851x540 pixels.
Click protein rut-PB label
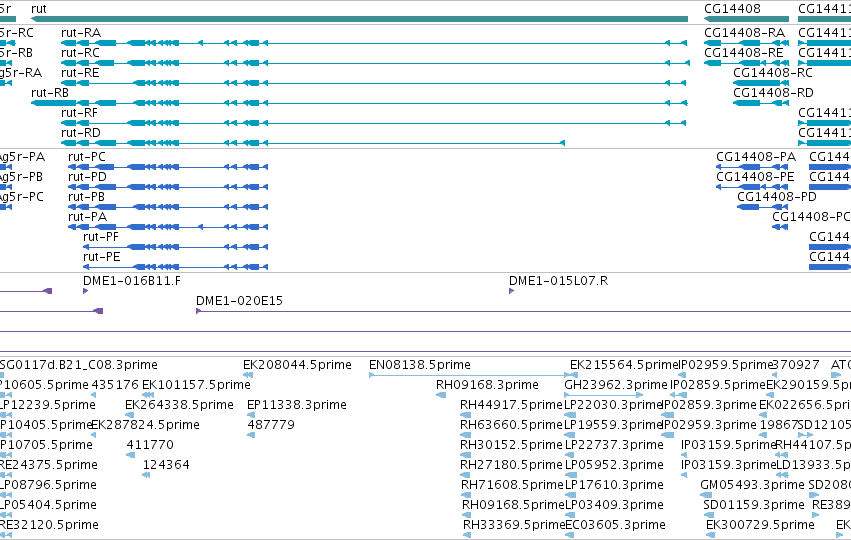pos(86,197)
